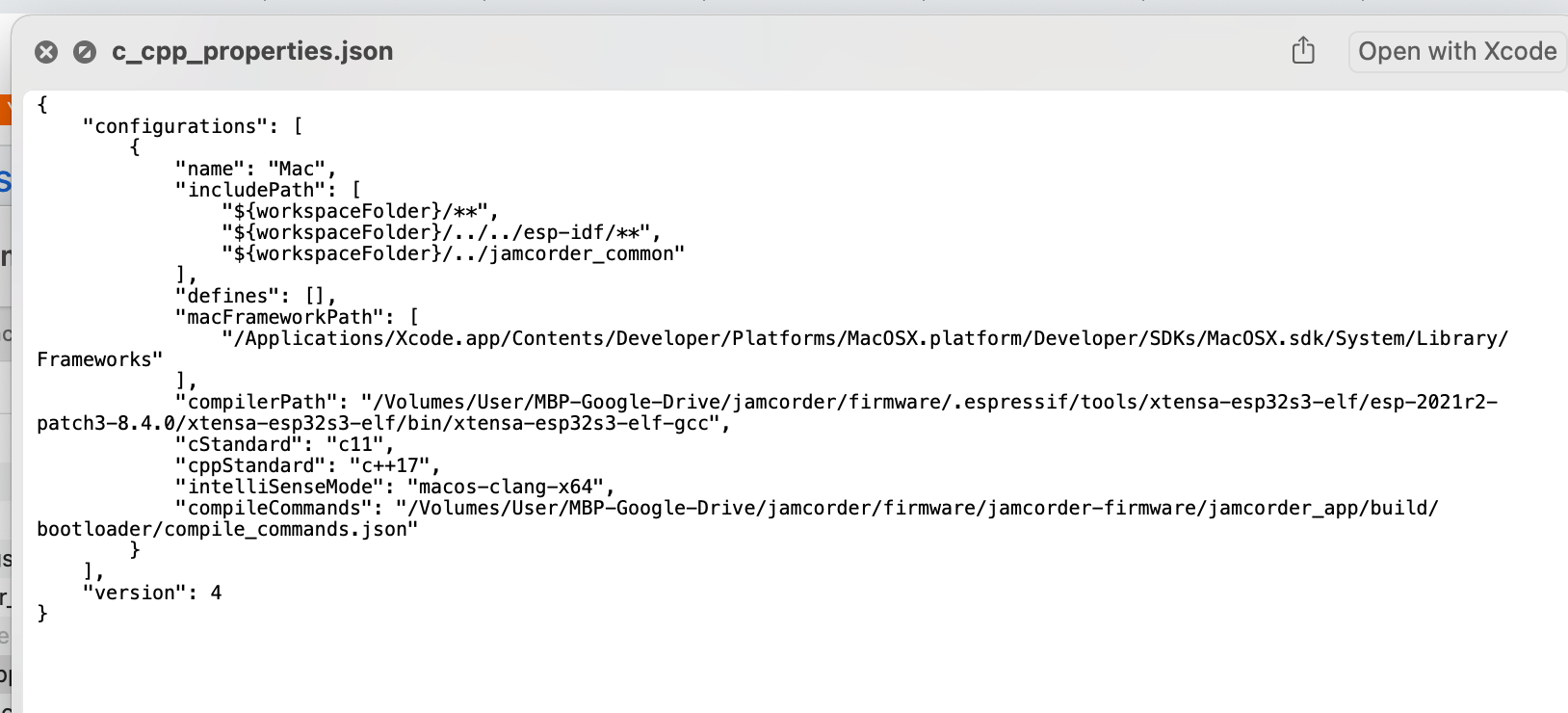Click the "cStandard": "c11" line
The image size is (1568, 713).
[285, 444]
